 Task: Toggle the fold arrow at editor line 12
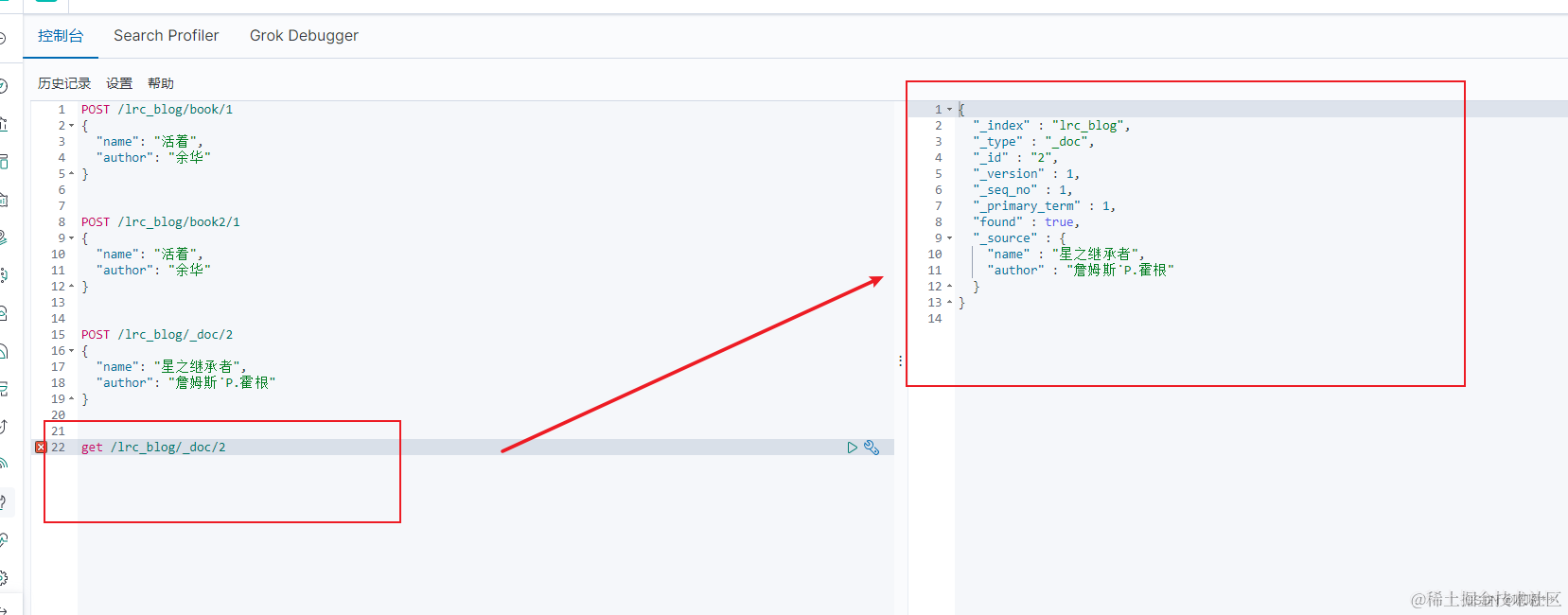71,287
